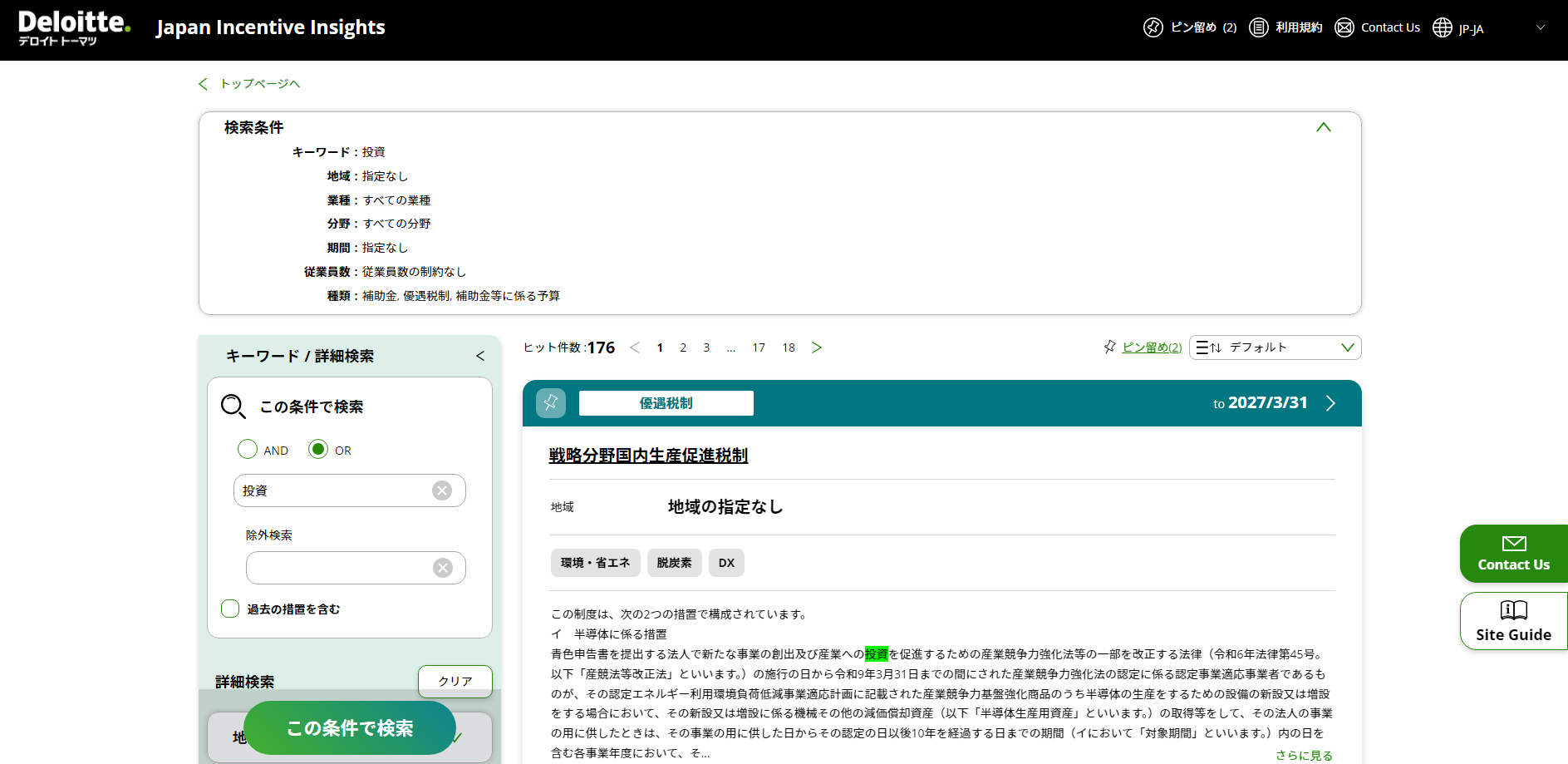Viewport: 1568px width, 764px height.
Task: Click the 環境・省エネ tag
Action: [x=596, y=563]
